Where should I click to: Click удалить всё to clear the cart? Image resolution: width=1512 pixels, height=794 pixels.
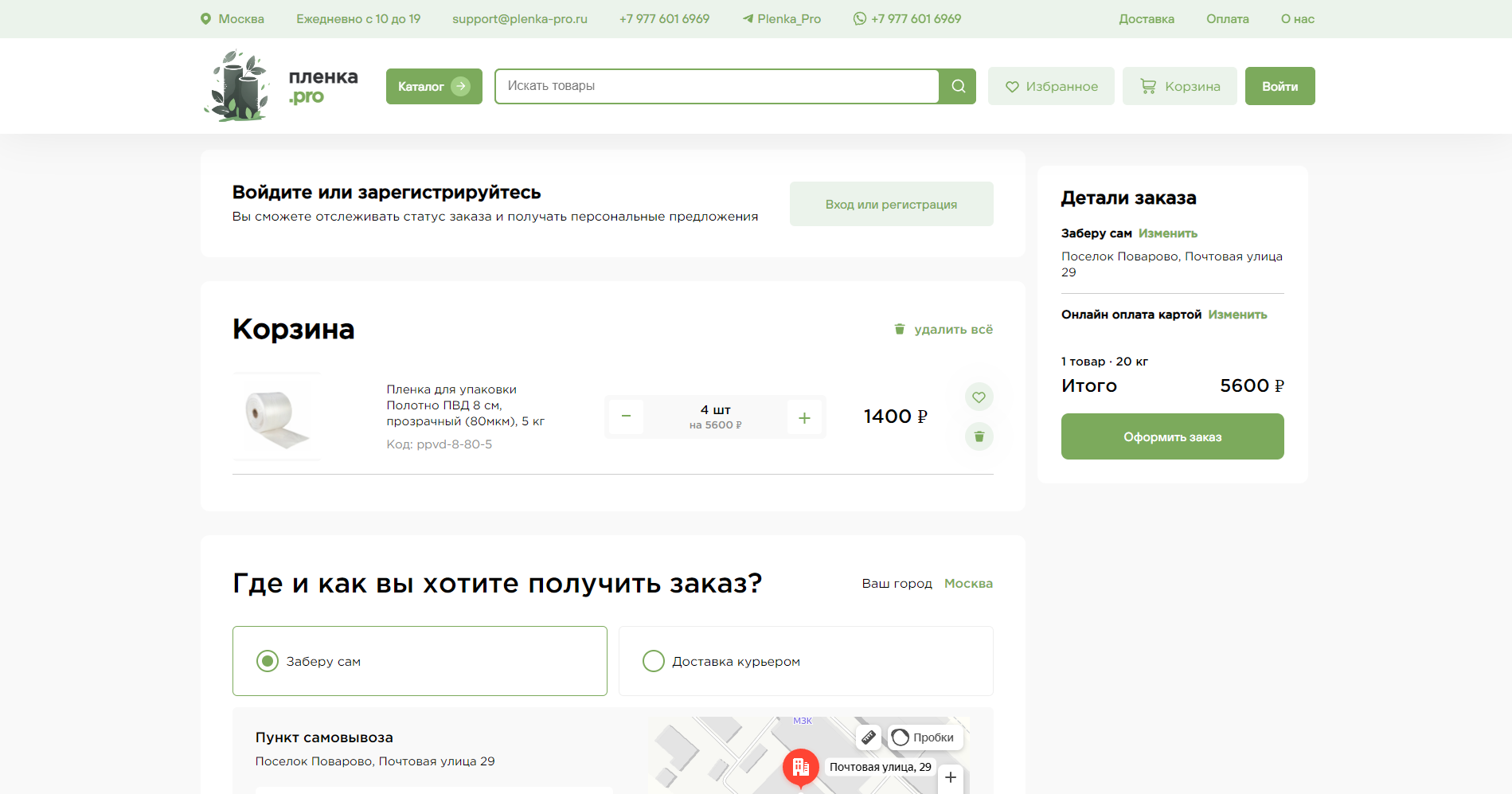944,330
